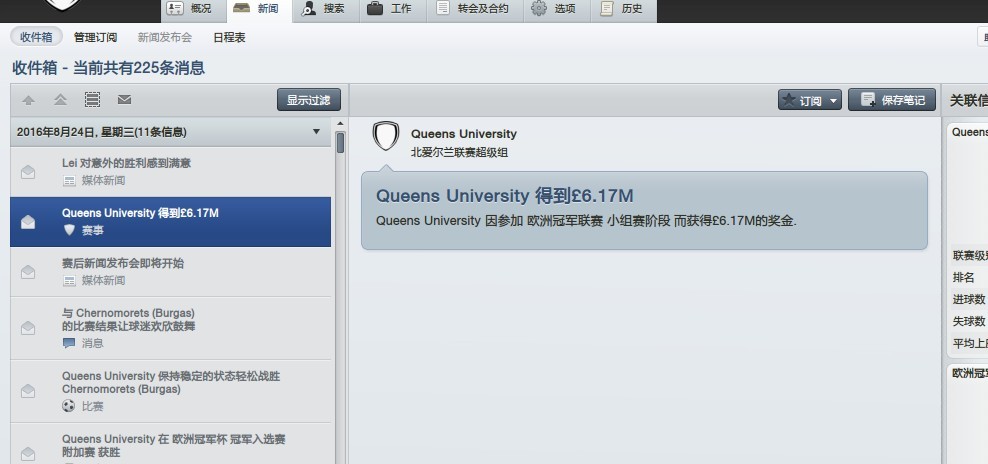This screenshot has width=988, height=464.
Task: Click the single up-arrow icon in inbox toolbar
Action: pos(28,100)
